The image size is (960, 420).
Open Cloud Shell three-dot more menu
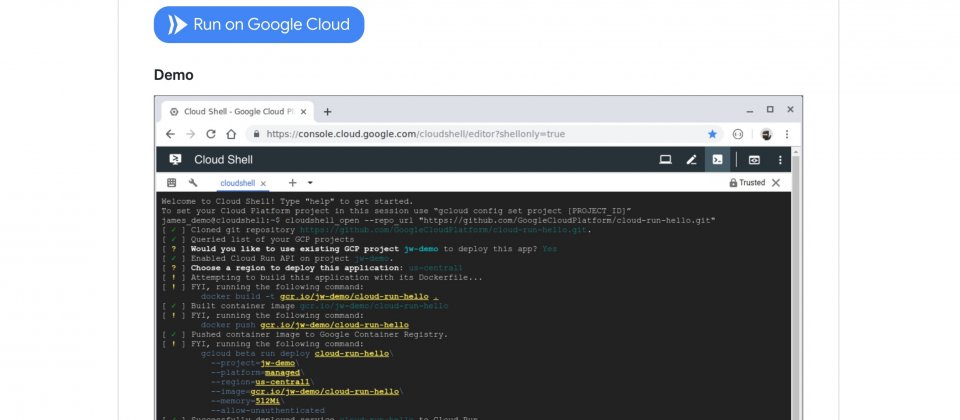tap(780, 160)
